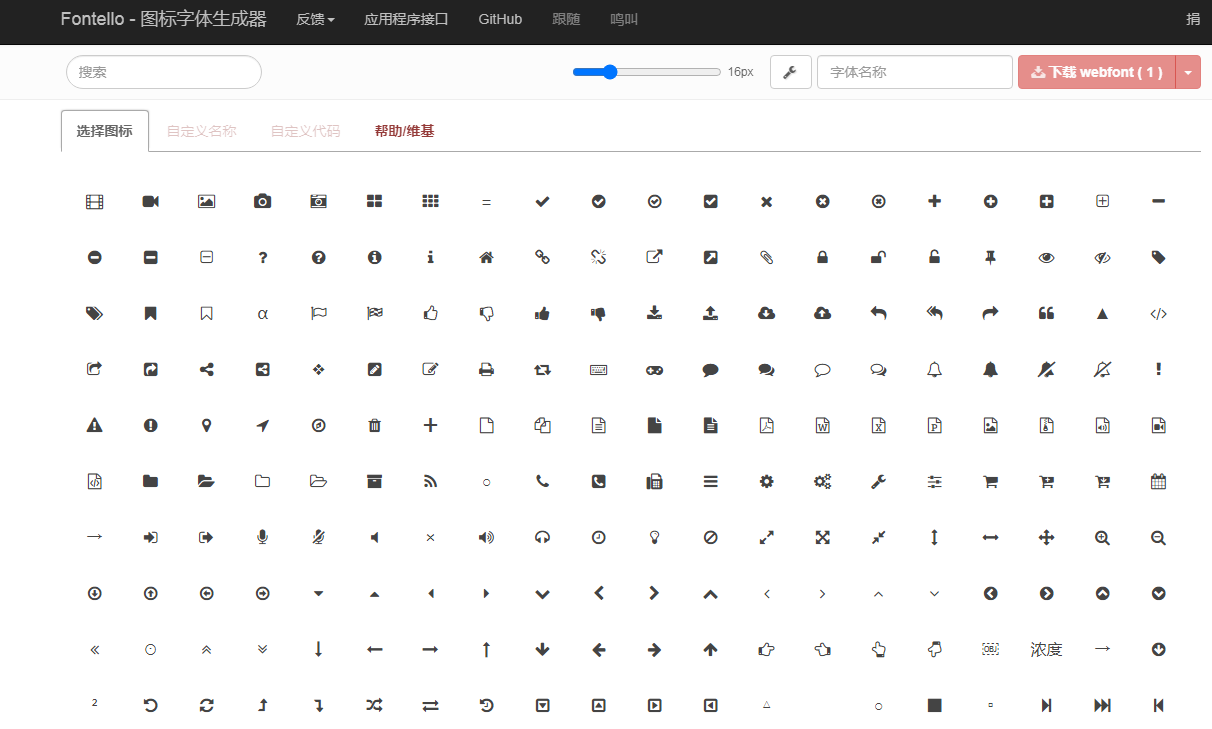Image resolution: width=1212 pixels, height=729 pixels.
Task: Pick the calendar icon
Action: click(x=1159, y=481)
